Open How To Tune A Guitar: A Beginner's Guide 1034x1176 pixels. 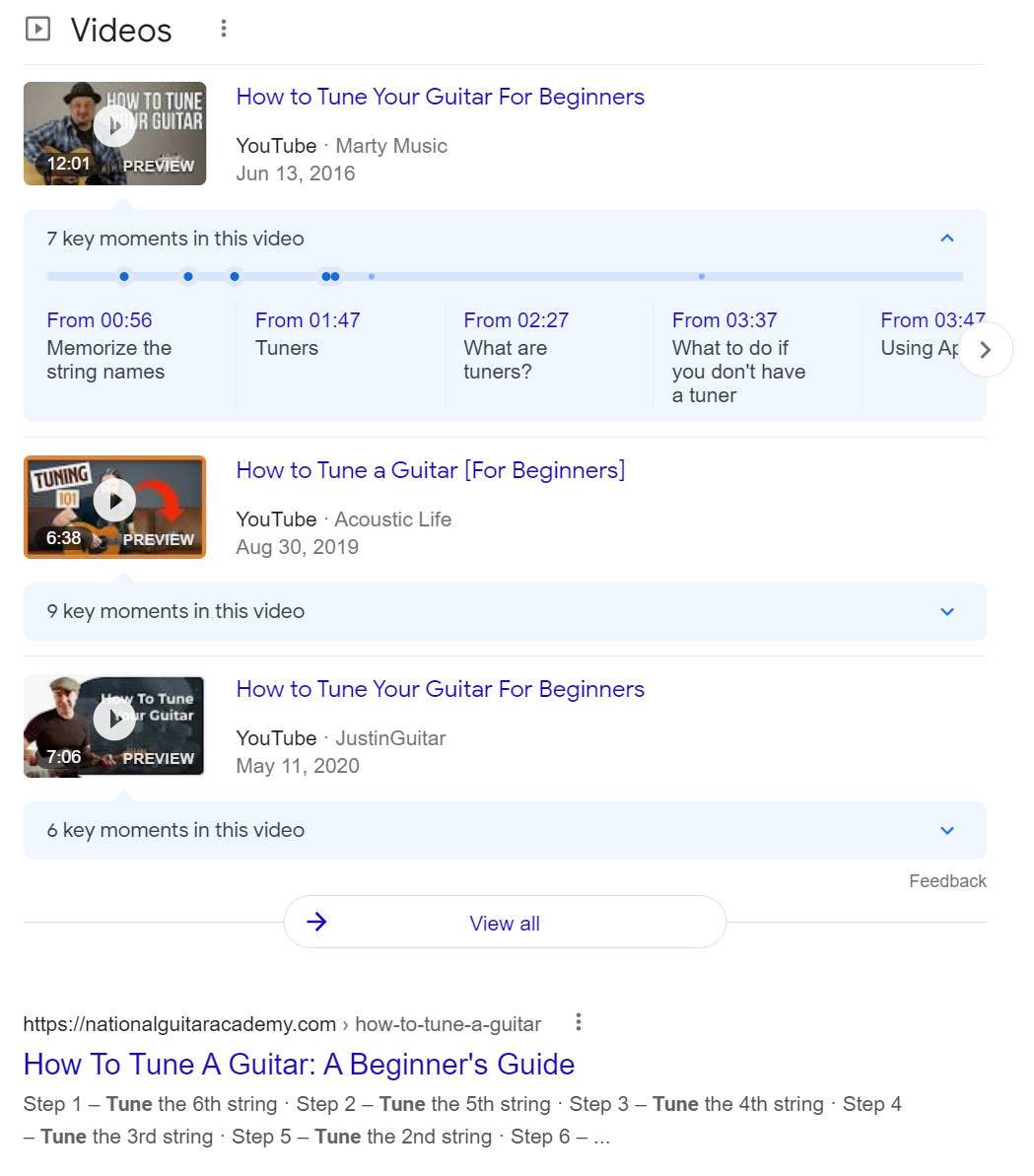click(300, 1065)
